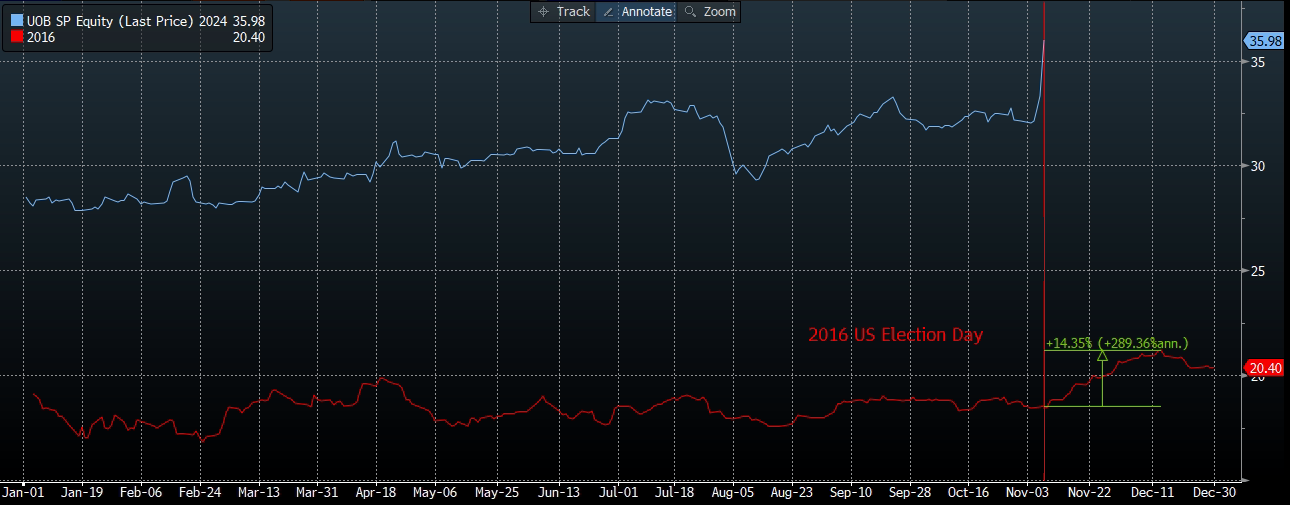The width and height of the screenshot is (1290, 505).
Task: Click the 30 value on the y-axis
Action: coord(1251,166)
